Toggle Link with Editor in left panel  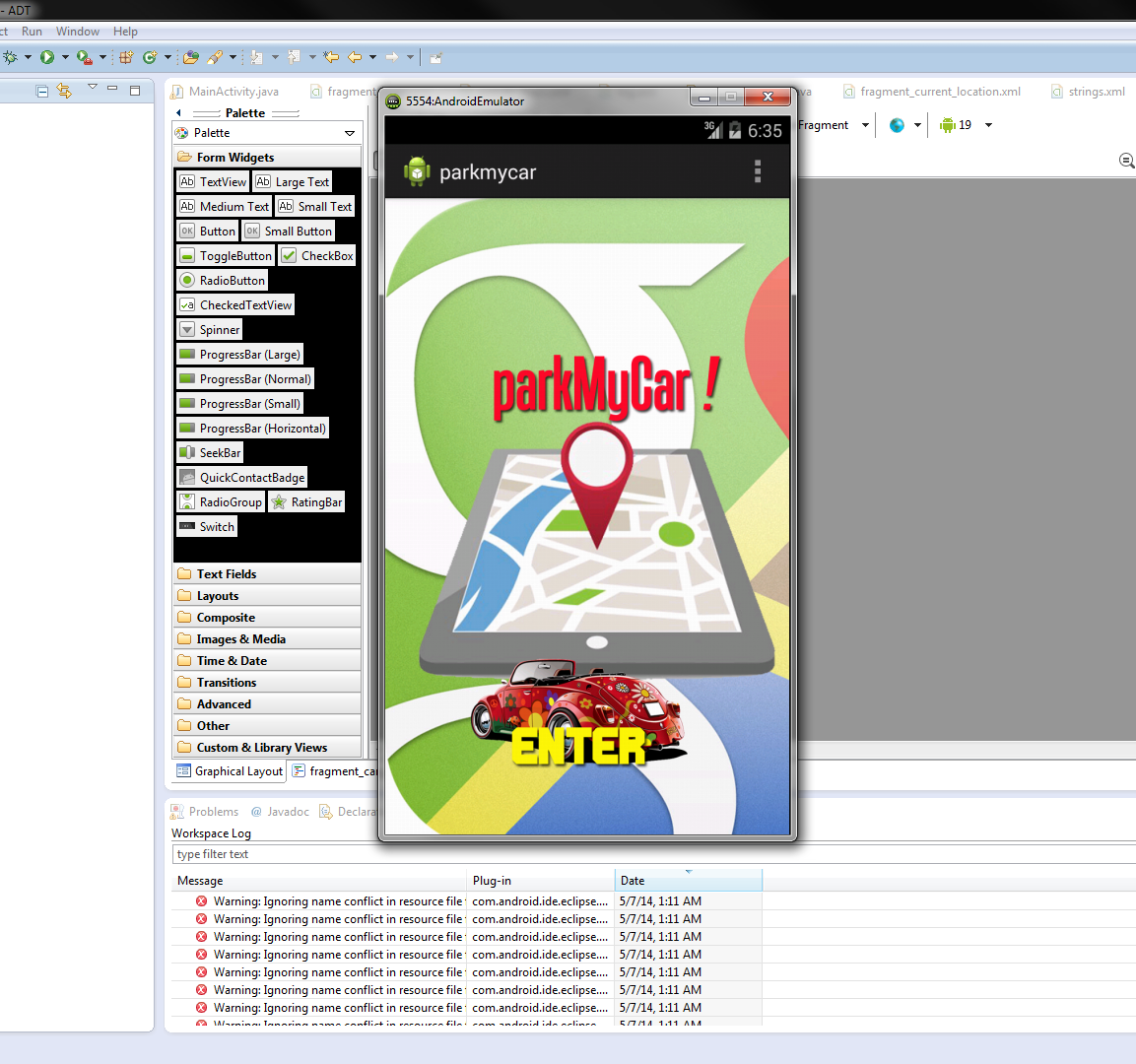(x=64, y=91)
